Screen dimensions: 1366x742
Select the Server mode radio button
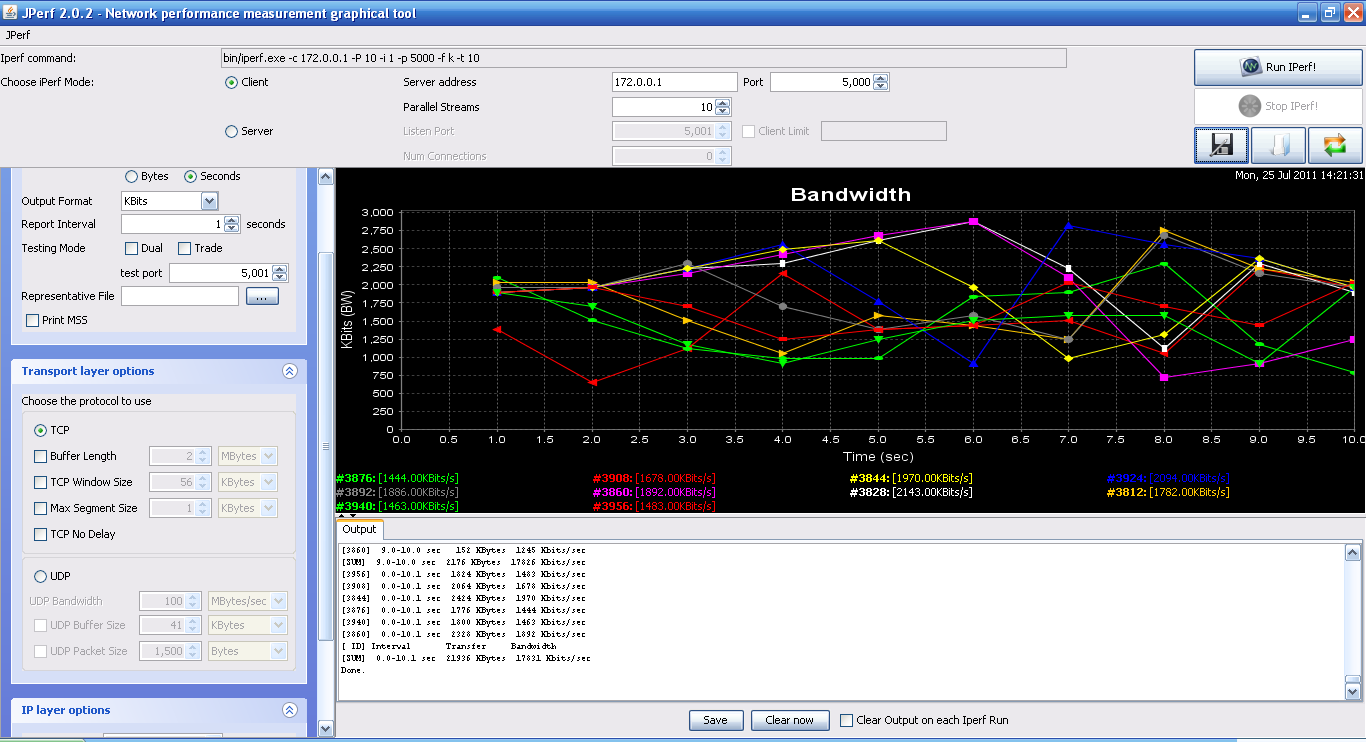click(232, 131)
